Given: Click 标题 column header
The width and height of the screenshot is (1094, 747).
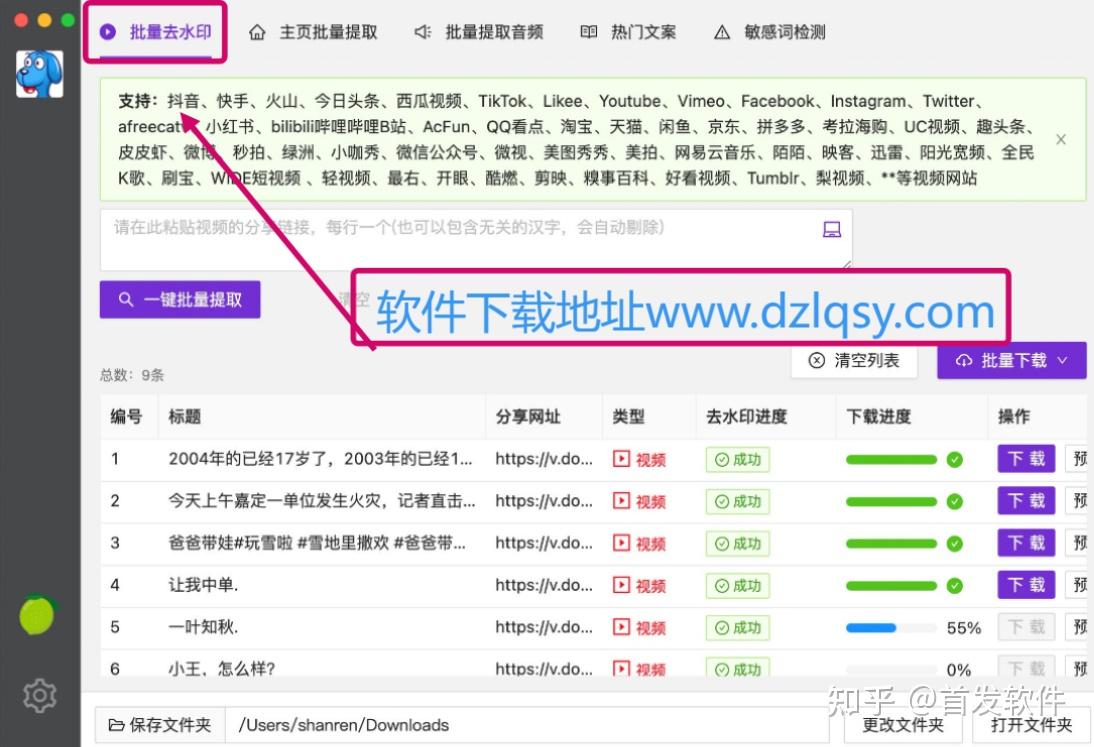Looking at the screenshot, I should [185, 417].
